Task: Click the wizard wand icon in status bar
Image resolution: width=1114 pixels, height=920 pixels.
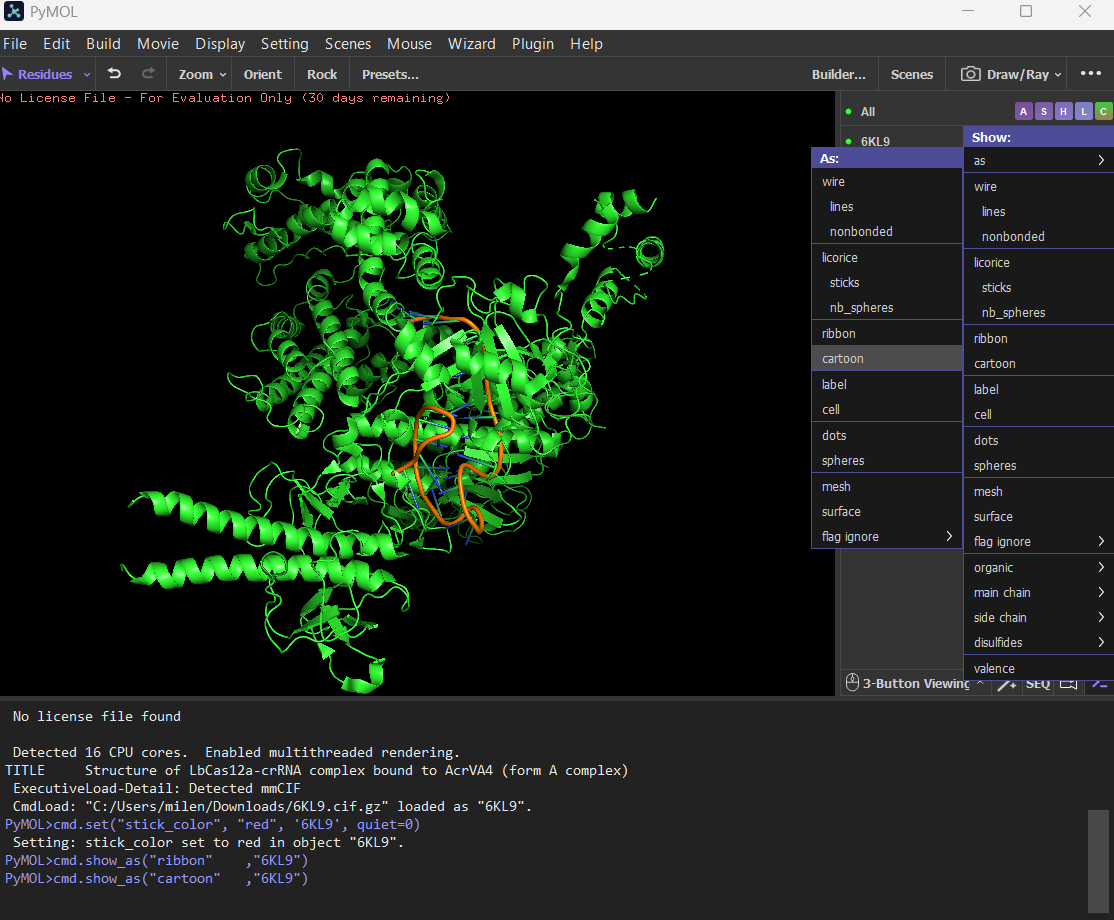Action: pos(1007,684)
